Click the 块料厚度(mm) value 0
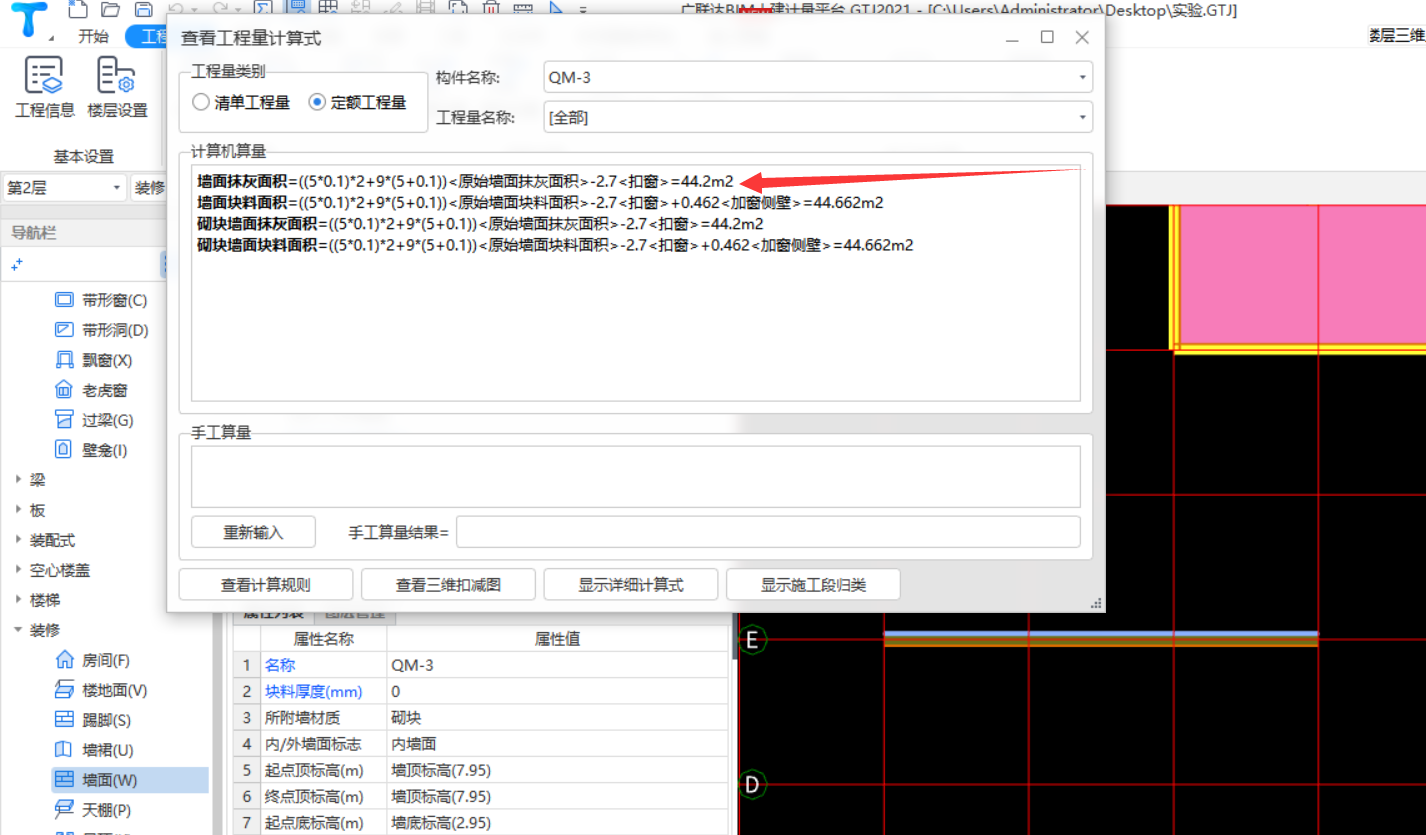The height and width of the screenshot is (835, 1426). point(557,691)
